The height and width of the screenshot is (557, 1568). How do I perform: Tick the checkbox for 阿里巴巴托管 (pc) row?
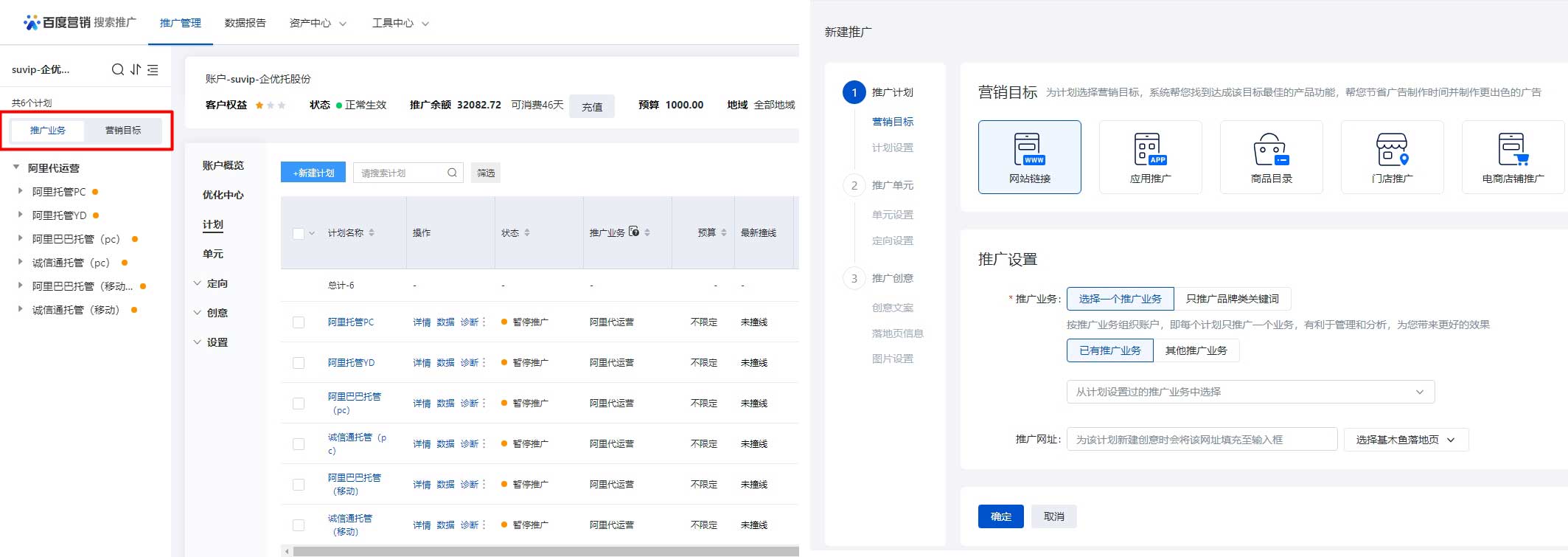pyautogui.click(x=299, y=404)
